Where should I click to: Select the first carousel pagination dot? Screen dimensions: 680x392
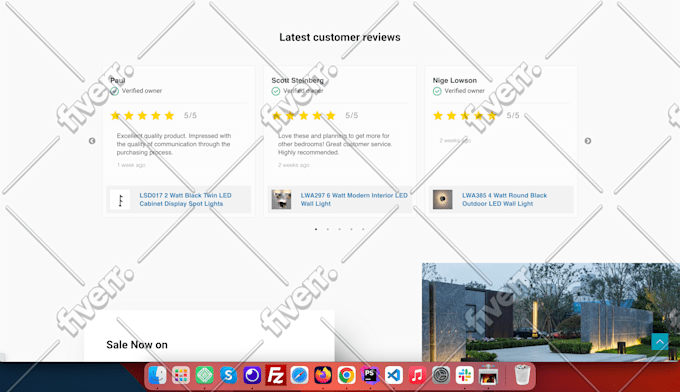click(316, 229)
